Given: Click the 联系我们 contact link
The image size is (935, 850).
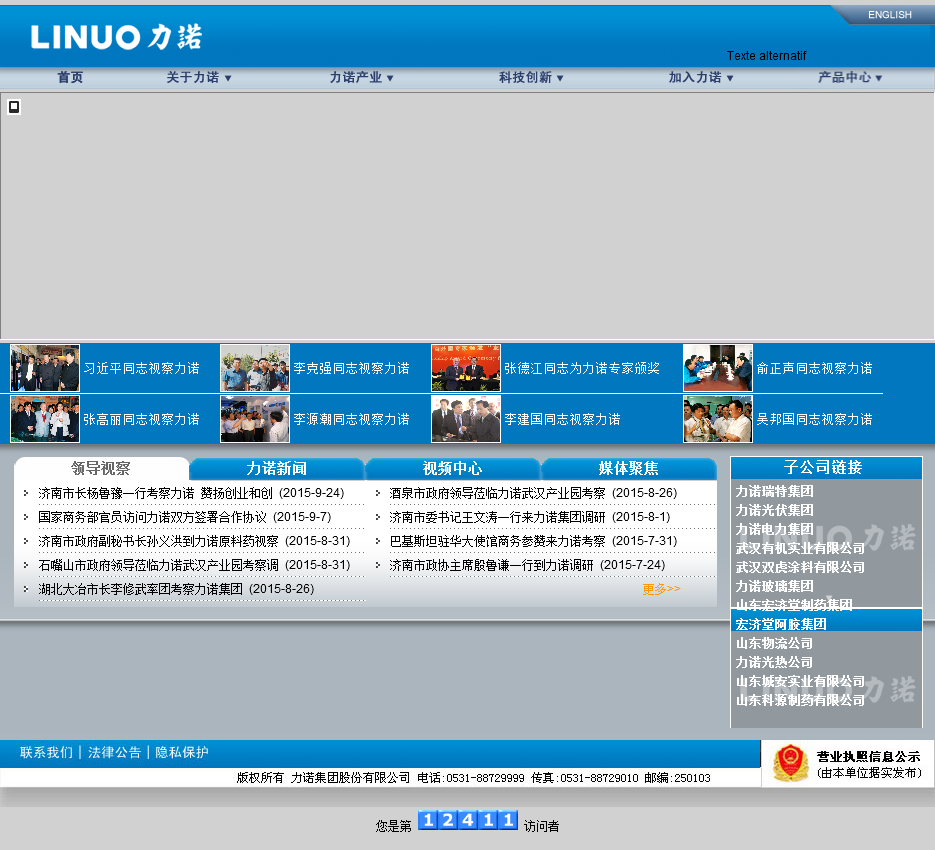Looking at the screenshot, I should (x=46, y=753).
